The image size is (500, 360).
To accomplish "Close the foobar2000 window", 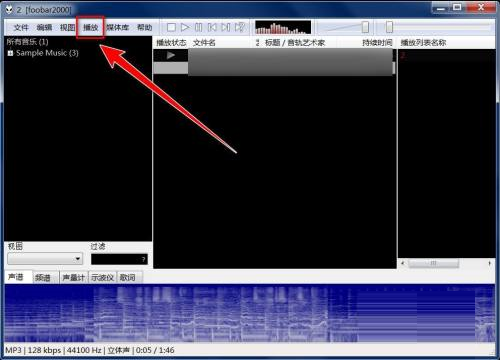I will coord(480,8).
